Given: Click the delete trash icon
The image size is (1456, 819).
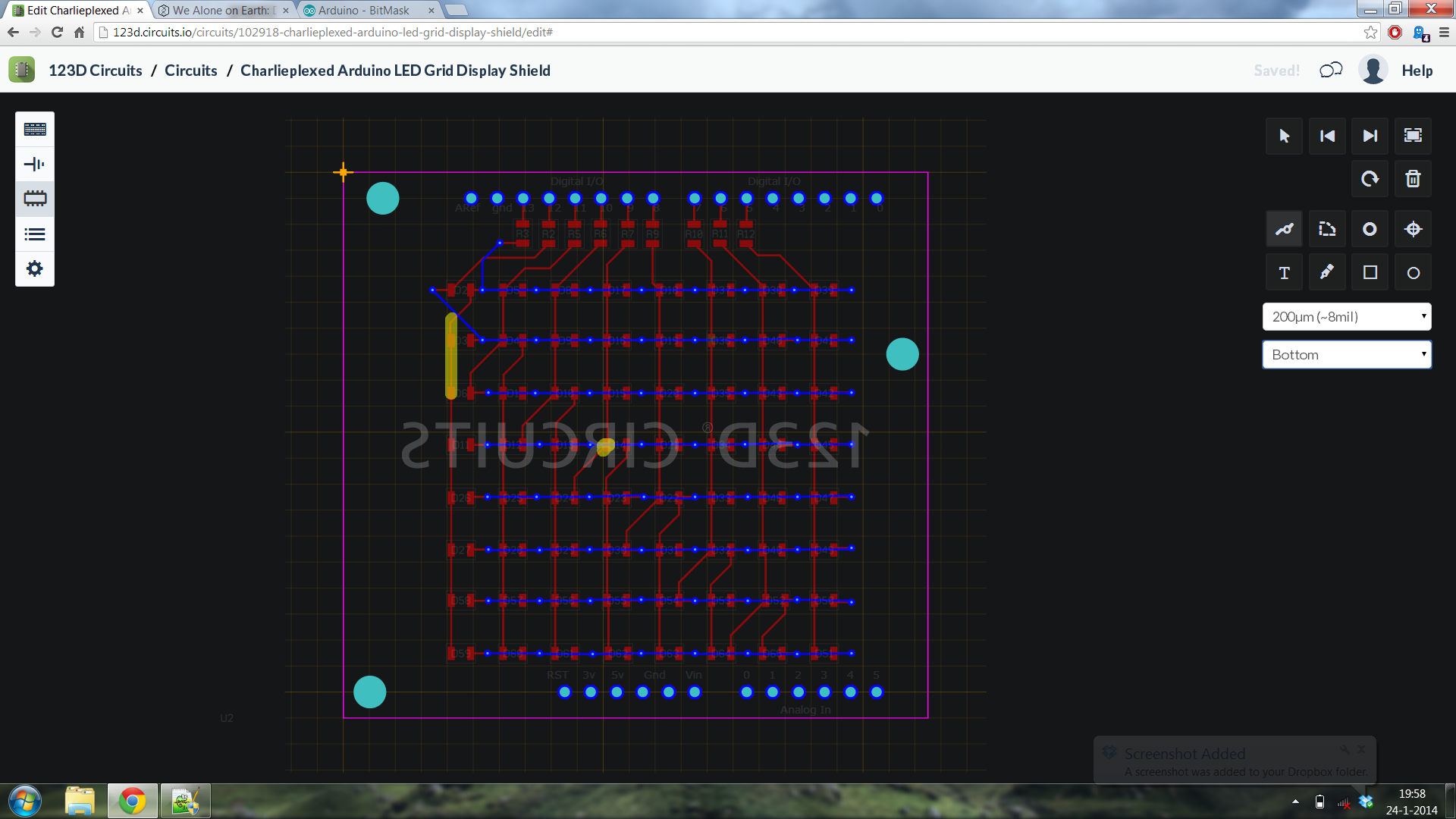Looking at the screenshot, I should click(x=1413, y=179).
